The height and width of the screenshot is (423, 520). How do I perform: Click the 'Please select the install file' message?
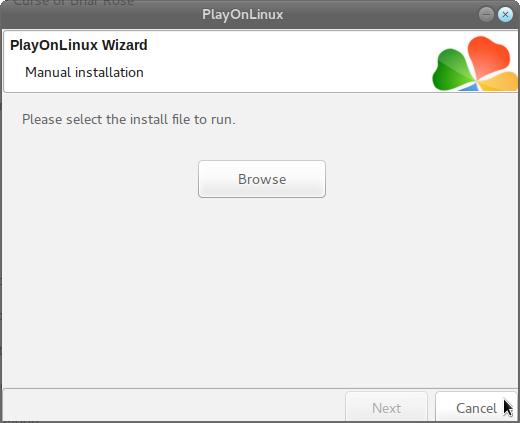pyautogui.click(x=129, y=119)
